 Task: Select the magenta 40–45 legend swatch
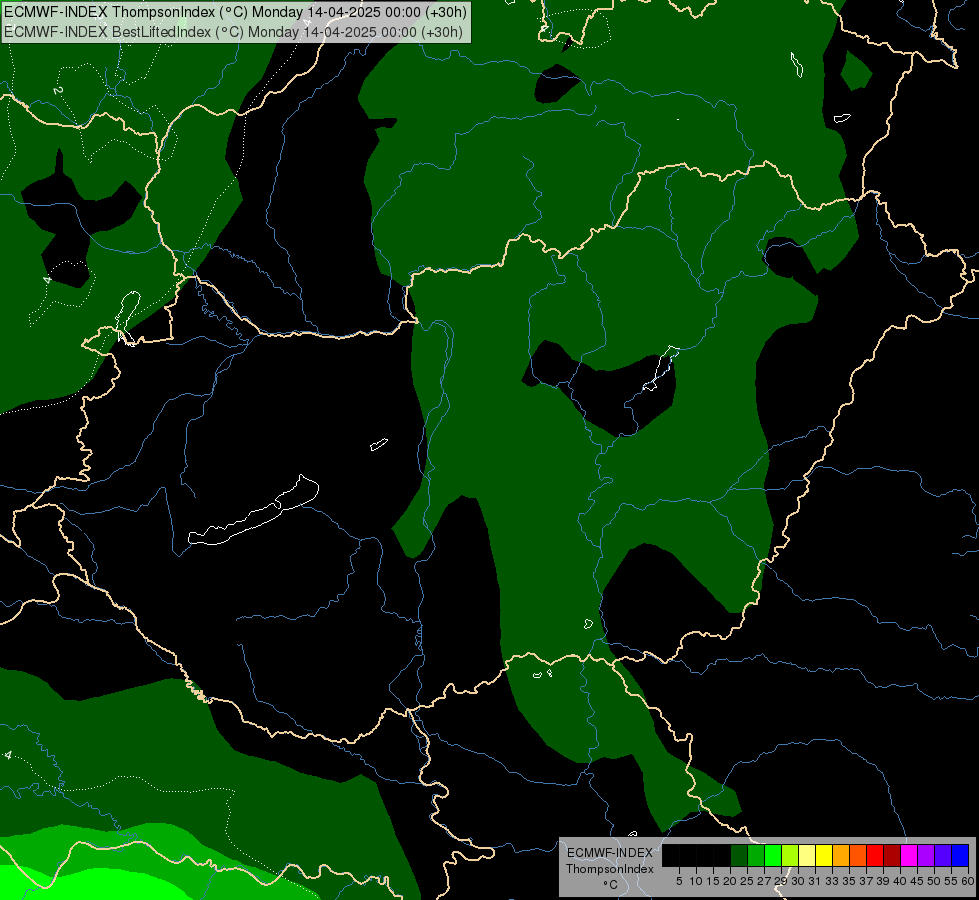click(x=909, y=855)
